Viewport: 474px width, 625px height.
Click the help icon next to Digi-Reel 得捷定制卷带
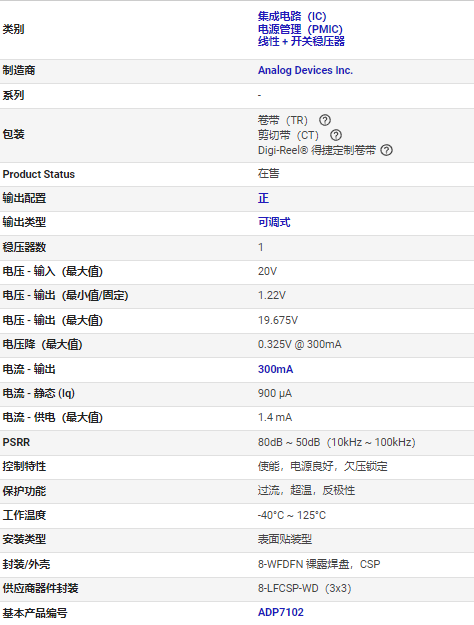pos(386,150)
